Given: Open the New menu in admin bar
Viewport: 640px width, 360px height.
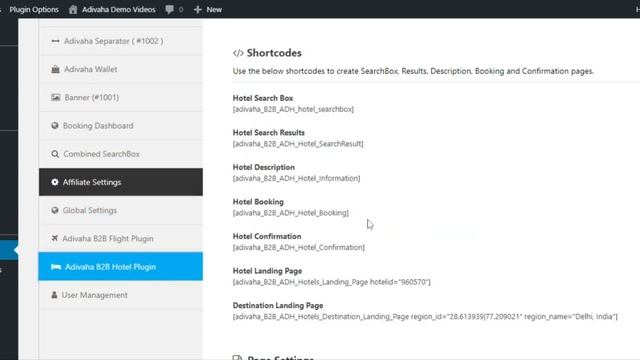Looking at the screenshot, I should 214,9.
